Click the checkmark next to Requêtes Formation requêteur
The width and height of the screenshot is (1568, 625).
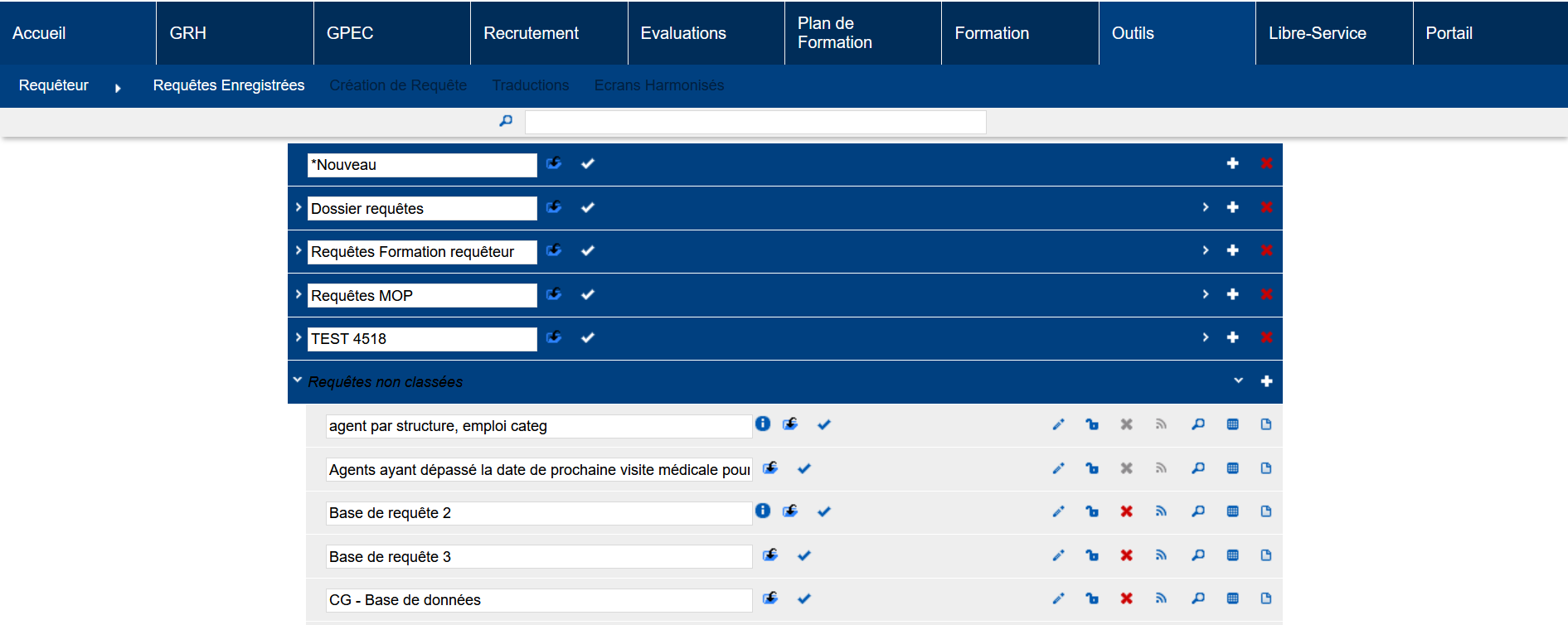[588, 250]
